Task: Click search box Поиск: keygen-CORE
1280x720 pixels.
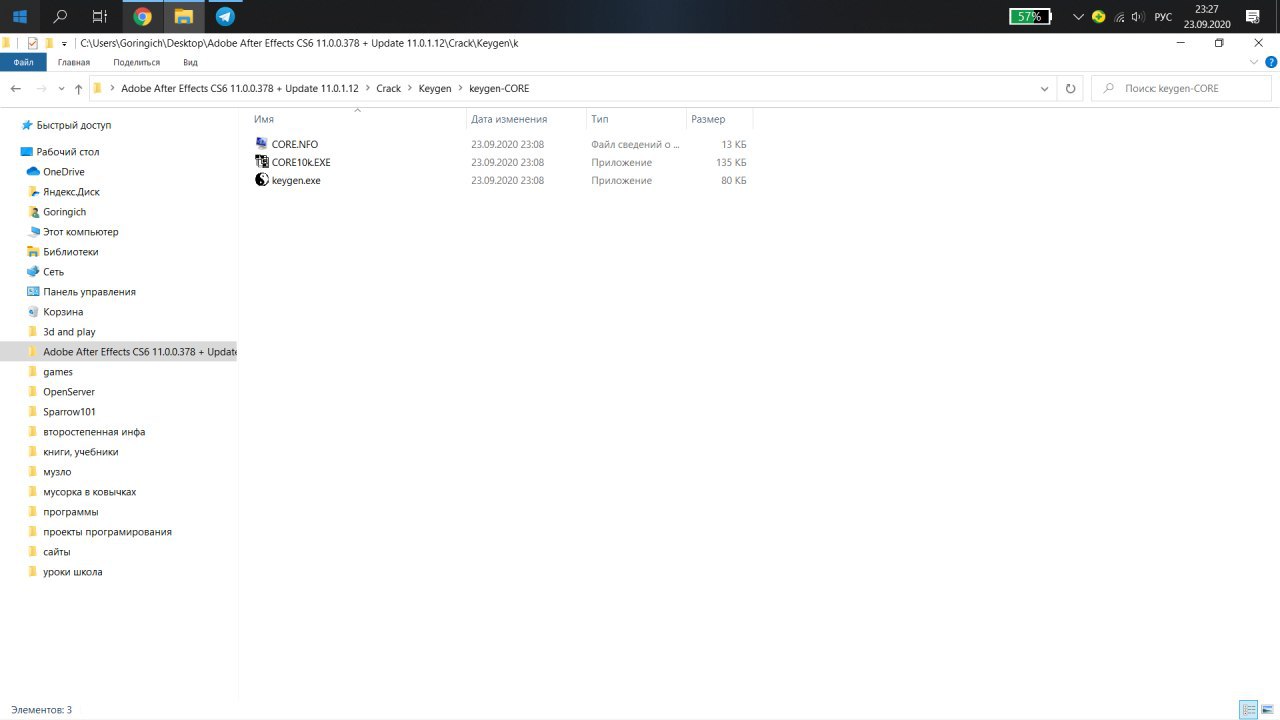Action: (x=1181, y=88)
